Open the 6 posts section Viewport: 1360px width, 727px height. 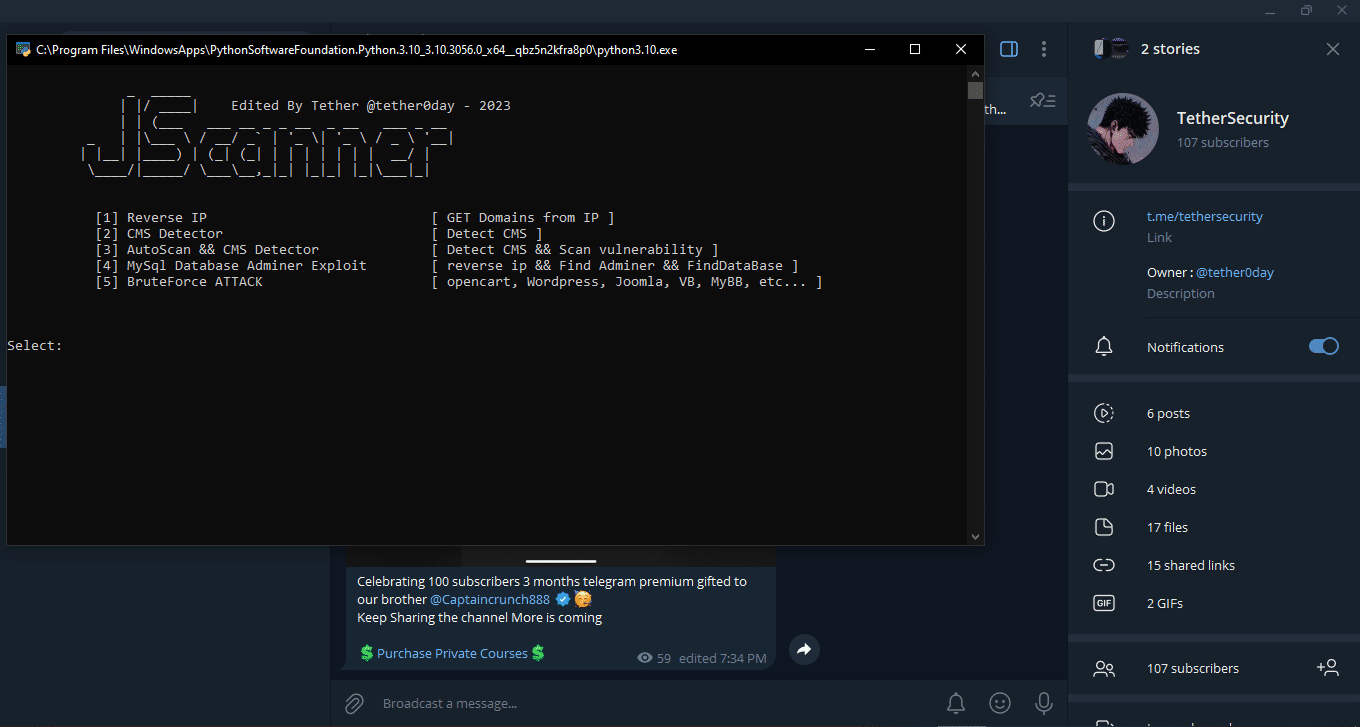pos(1168,413)
